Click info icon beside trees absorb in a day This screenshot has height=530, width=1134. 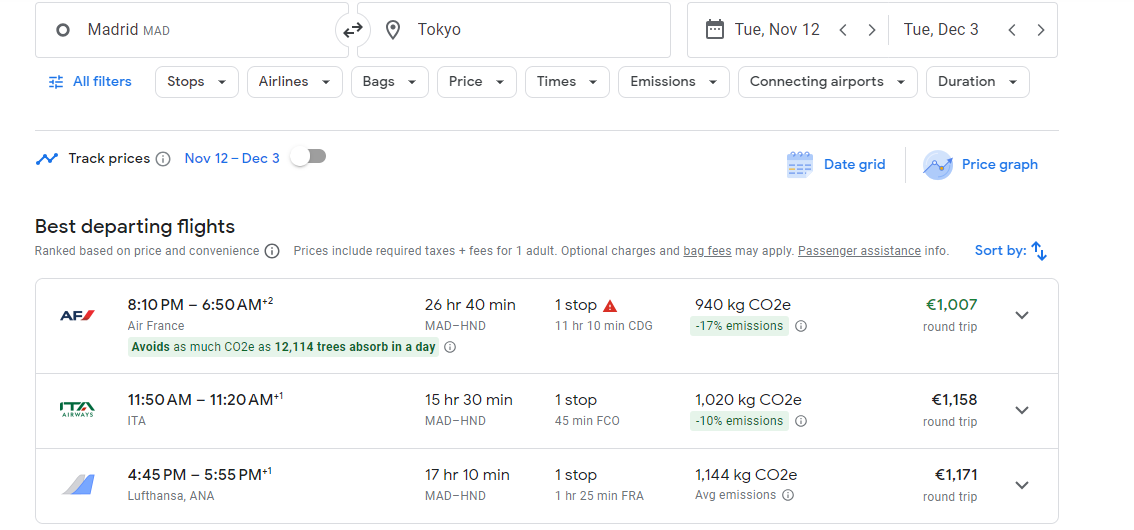[x=450, y=347]
